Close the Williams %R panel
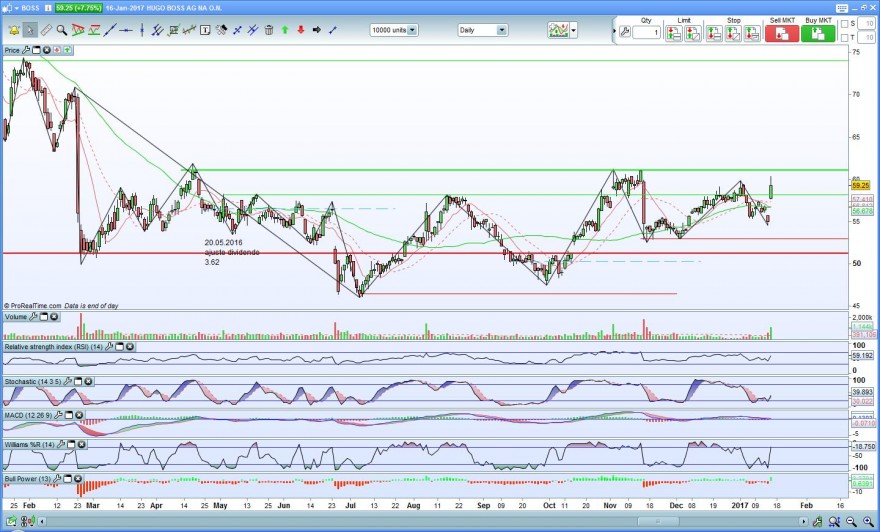The width and height of the screenshot is (880, 532). coord(81,444)
